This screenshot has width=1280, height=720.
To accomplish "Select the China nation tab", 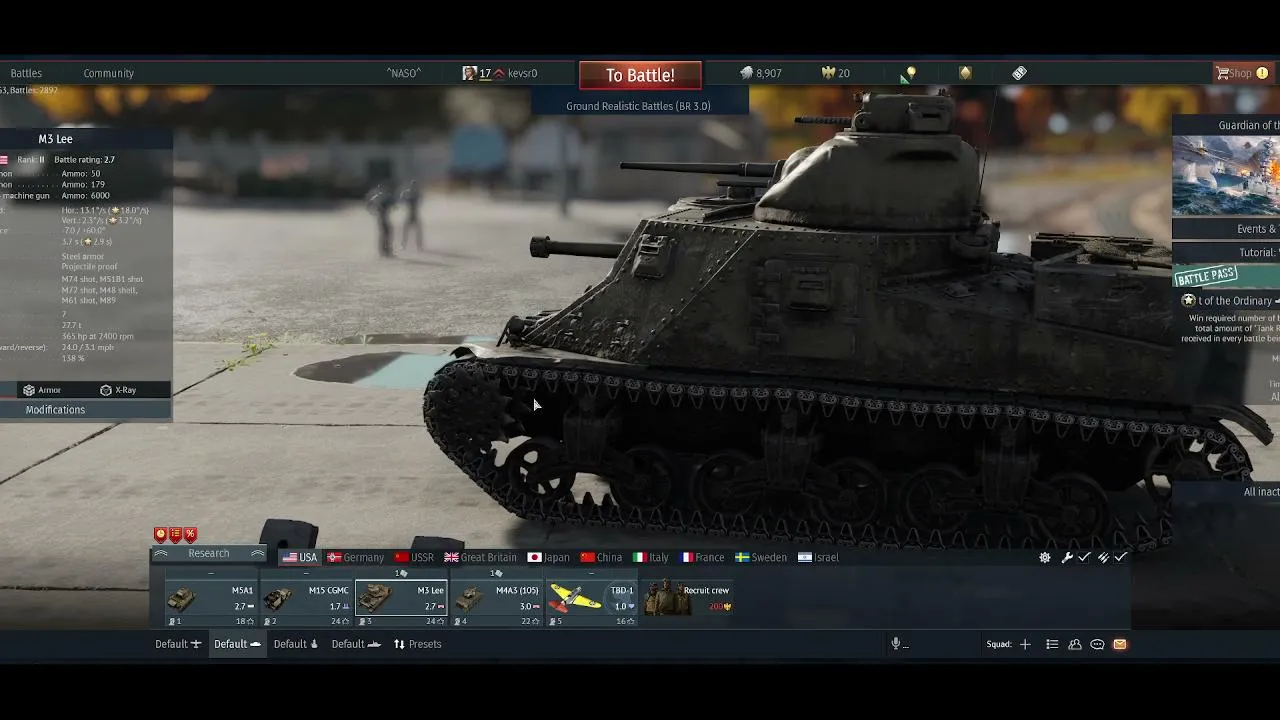I will 602,557.
